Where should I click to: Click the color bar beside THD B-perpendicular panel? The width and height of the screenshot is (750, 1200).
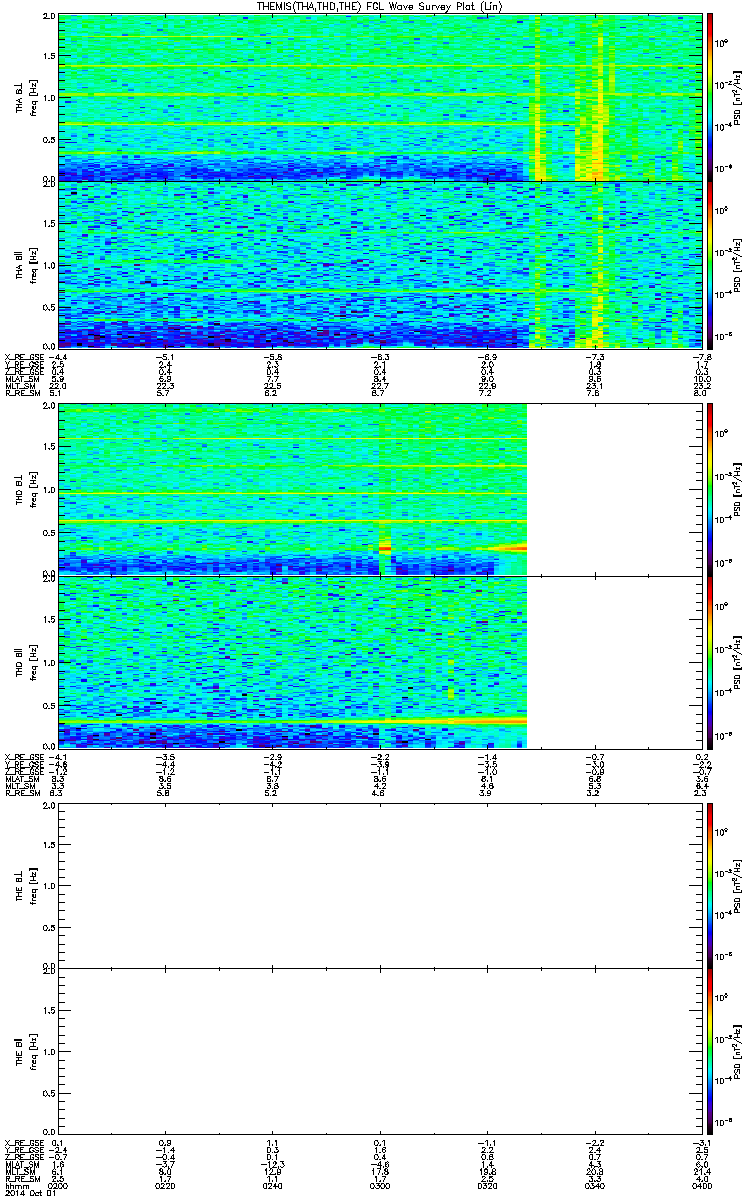coord(710,488)
